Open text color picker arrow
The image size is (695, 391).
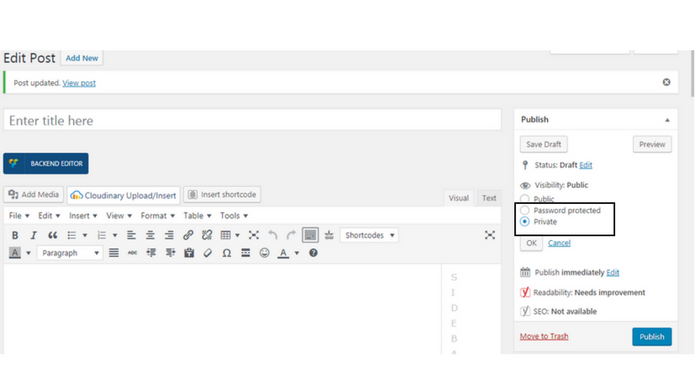[x=297, y=253]
